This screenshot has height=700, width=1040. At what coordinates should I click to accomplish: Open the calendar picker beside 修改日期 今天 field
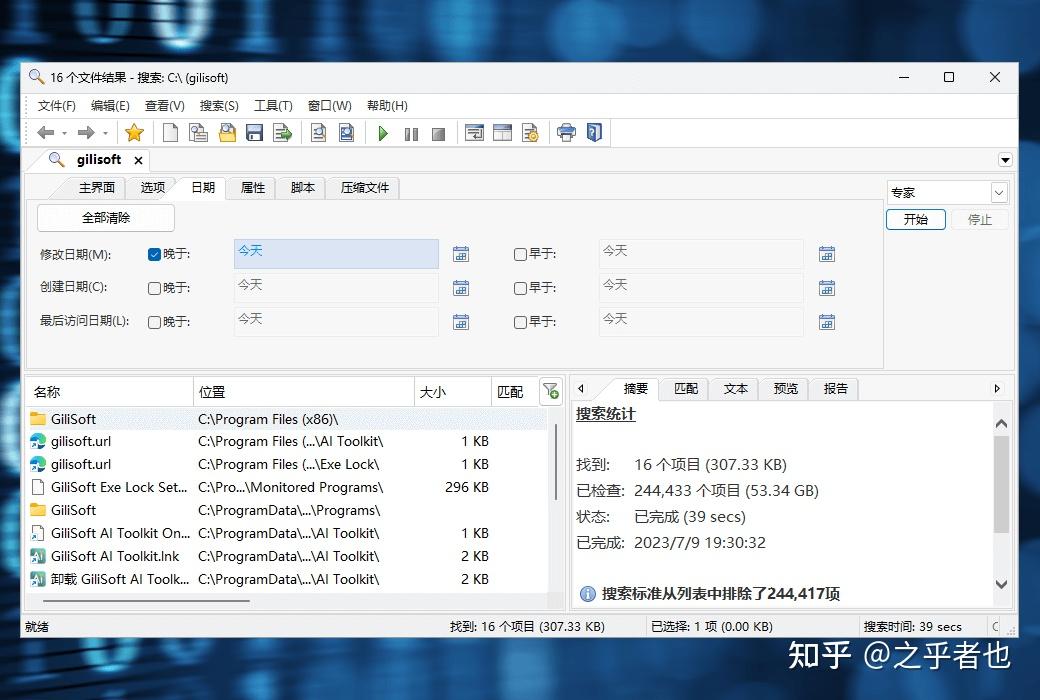click(x=461, y=253)
